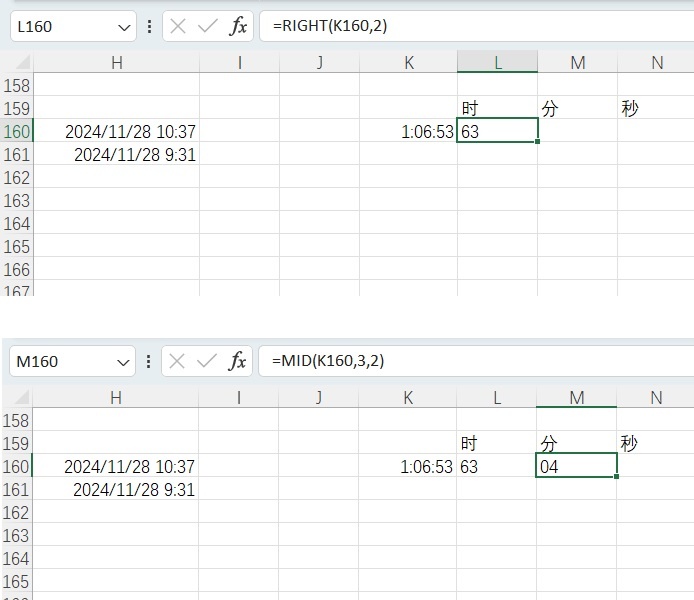Select row 159 header in upper sheet
The image size is (694, 600).
coord(17,108)
